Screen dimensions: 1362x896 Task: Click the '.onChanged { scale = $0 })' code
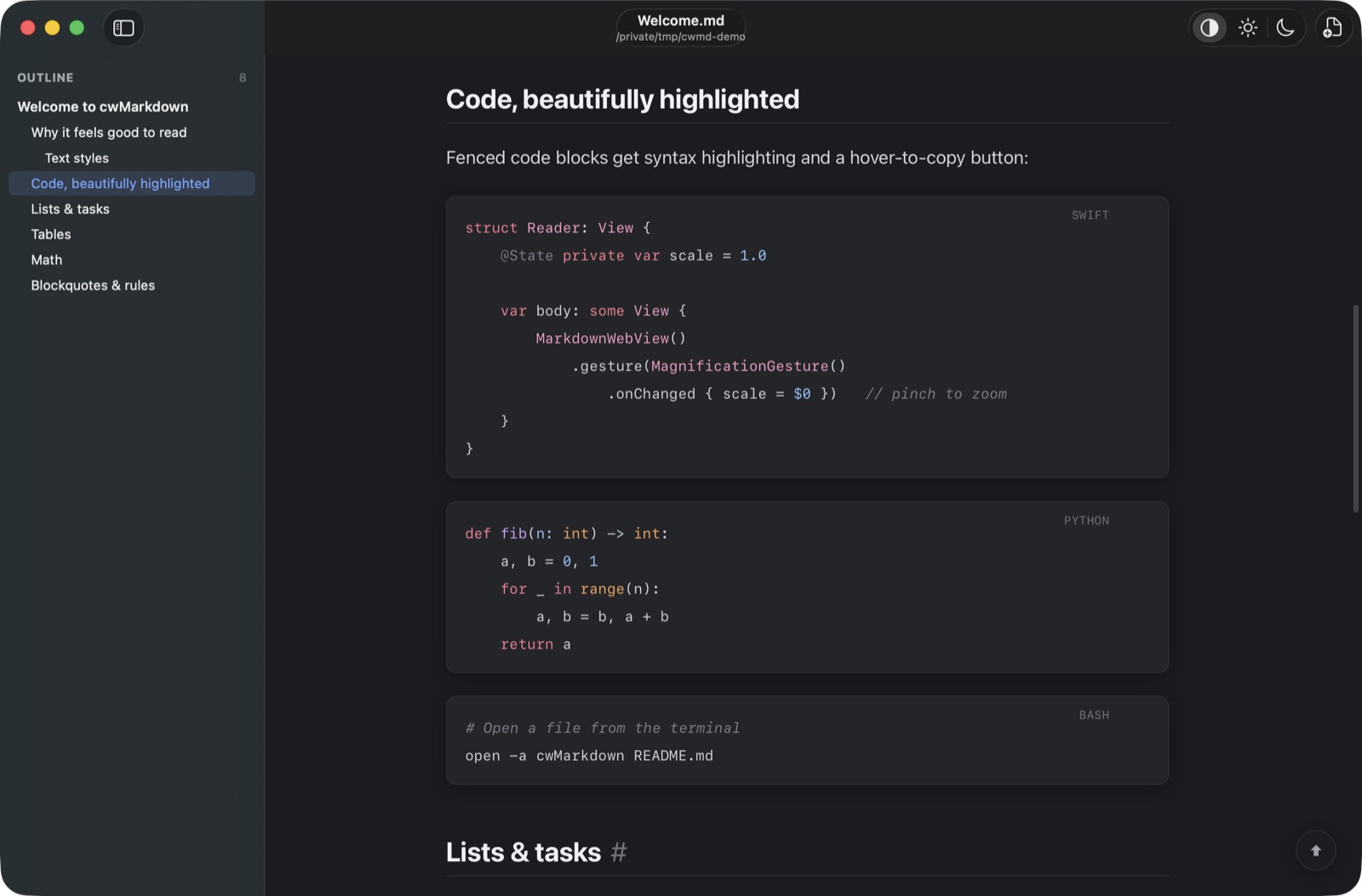pyautogui.click(x=722, y=394)
